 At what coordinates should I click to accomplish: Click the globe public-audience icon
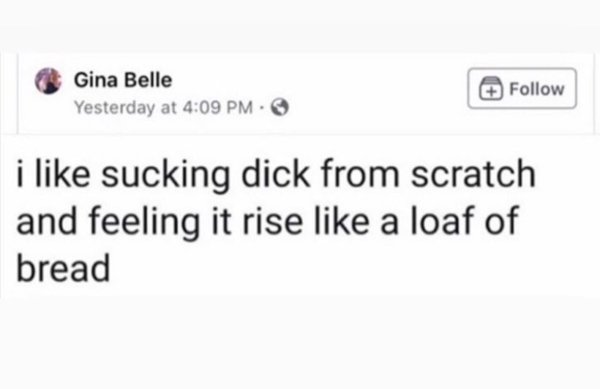pyautogui.click(x=280, y=107)
